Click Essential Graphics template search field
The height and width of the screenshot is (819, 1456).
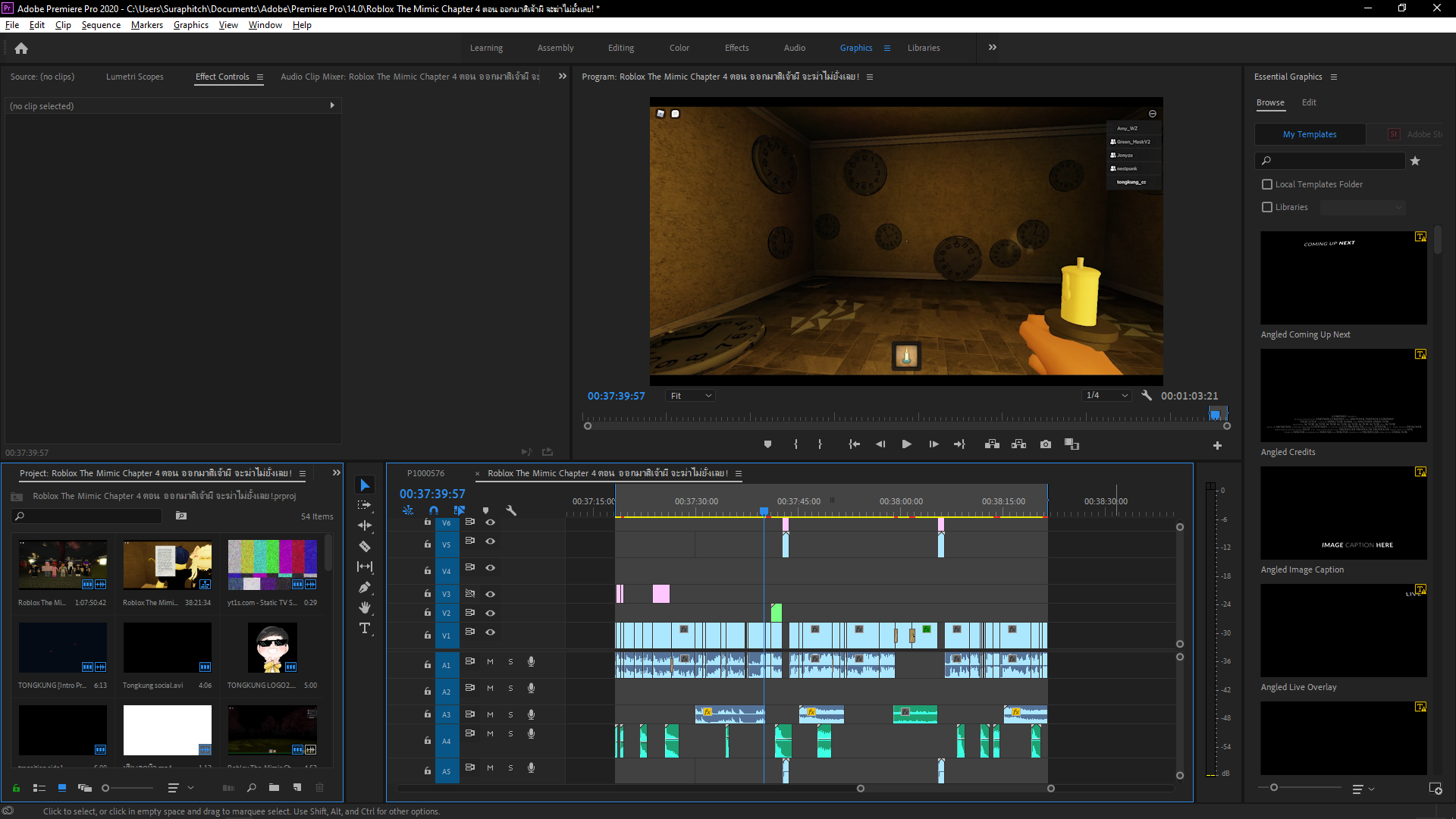[1329, 161]
